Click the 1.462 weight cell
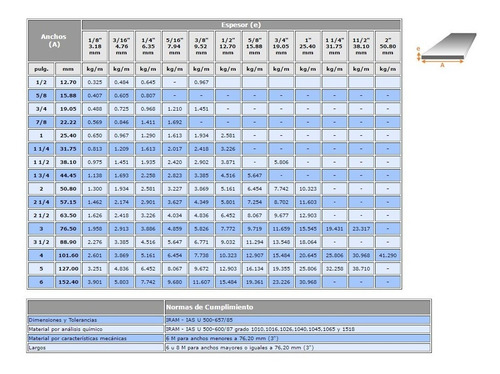 click(x=95, y=202)
